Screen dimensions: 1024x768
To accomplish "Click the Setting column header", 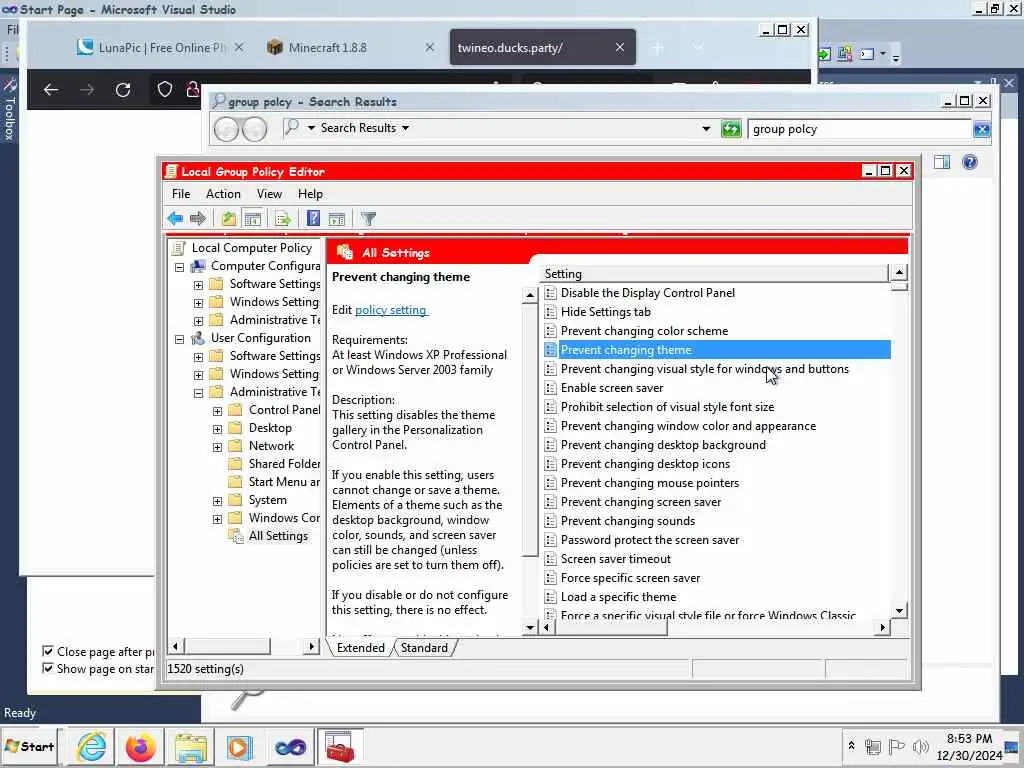I will coord(715,274).
